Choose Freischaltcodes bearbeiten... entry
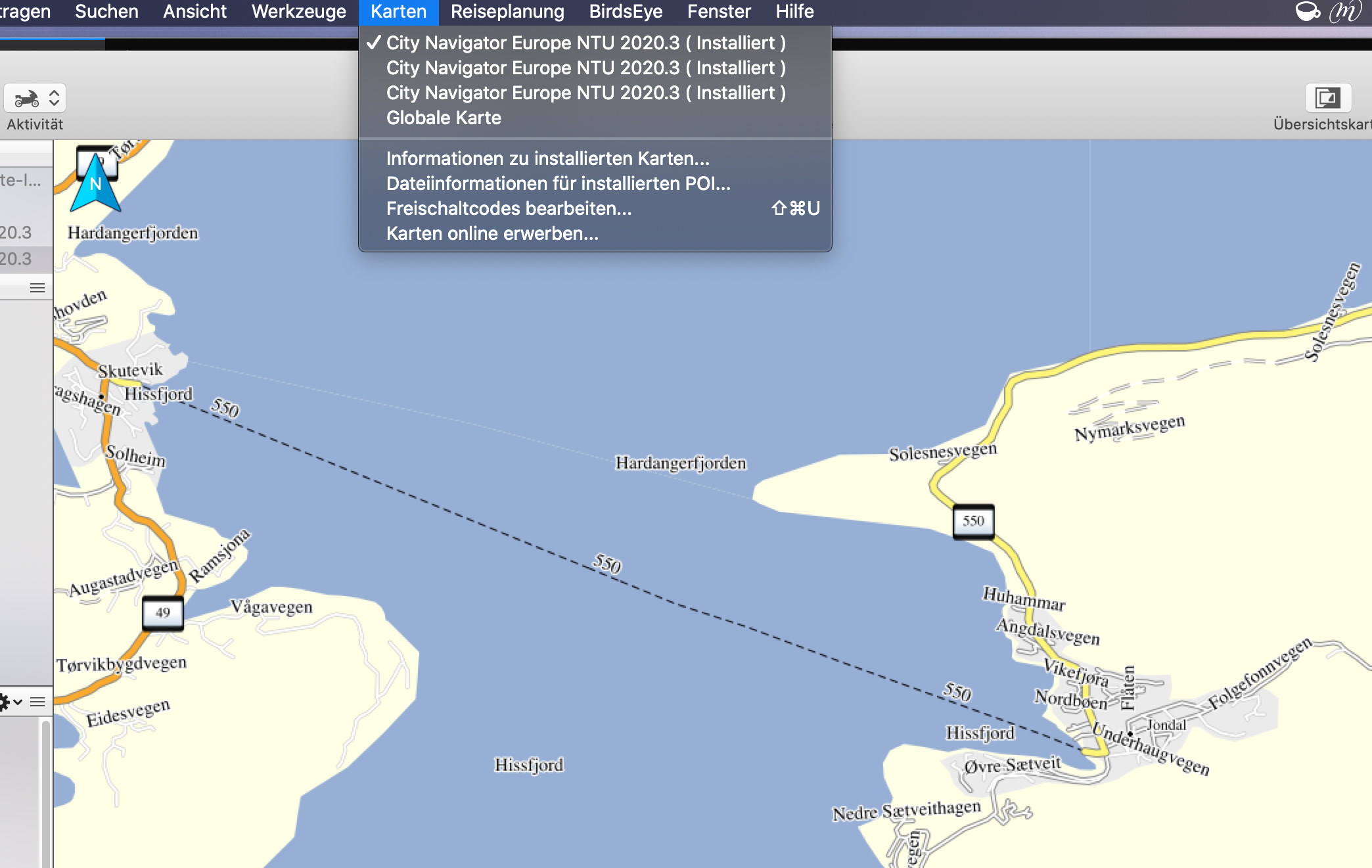This screenshot has width=1372, height=868. [x=509, y=208]
